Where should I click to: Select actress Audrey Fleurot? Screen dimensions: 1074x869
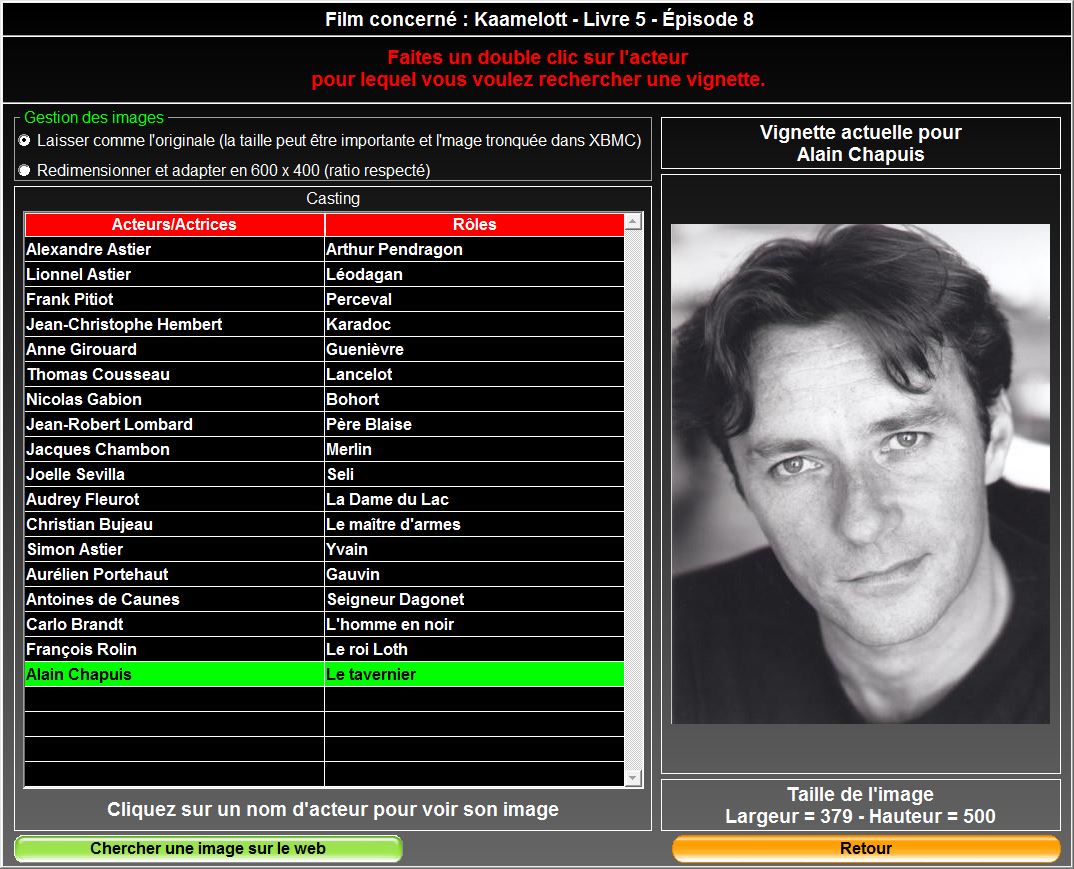tap(174, 499)
